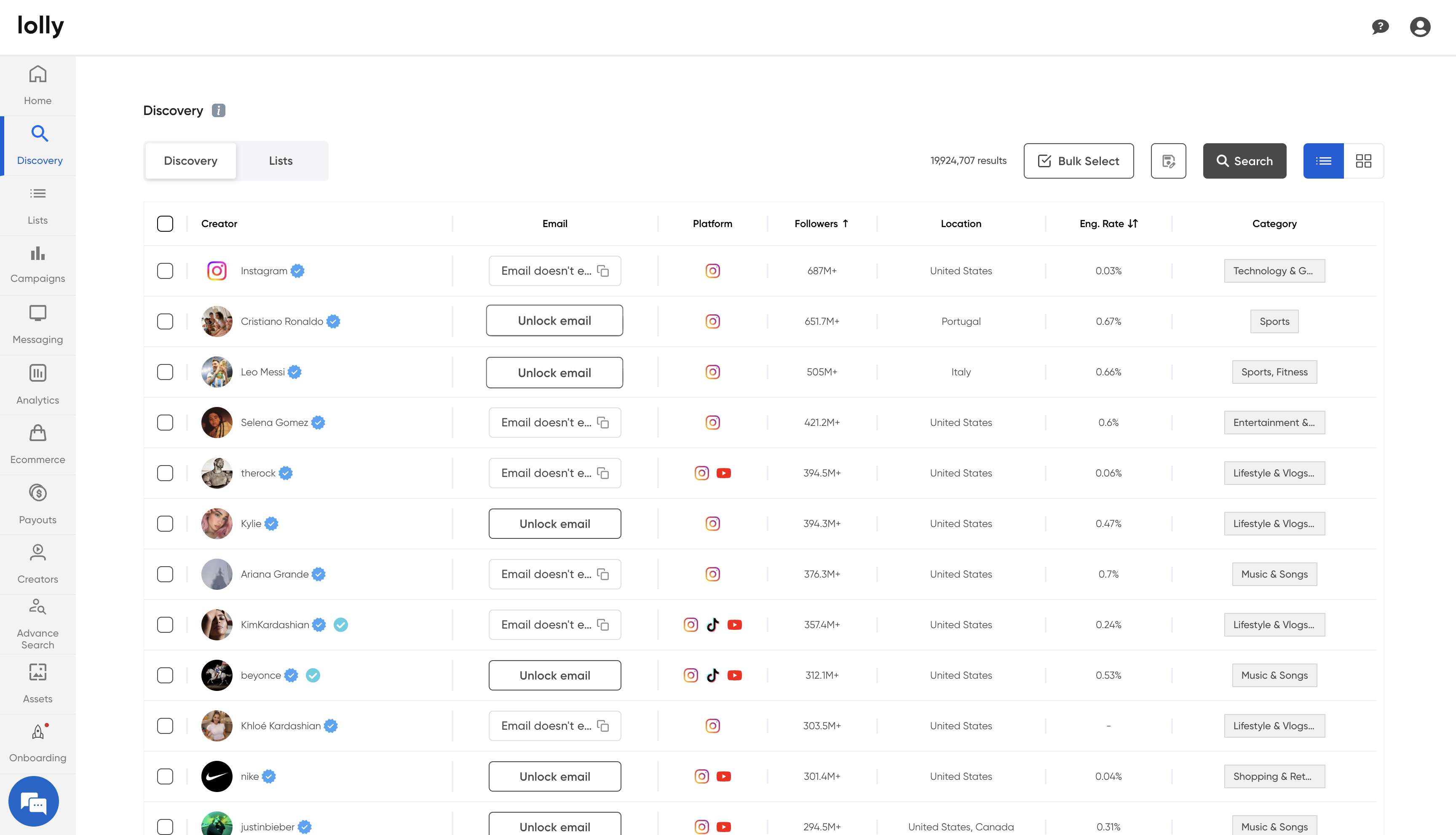1456x835 pixels.
Task: Select therock row checkbox
Action: (x=165, y=473)
